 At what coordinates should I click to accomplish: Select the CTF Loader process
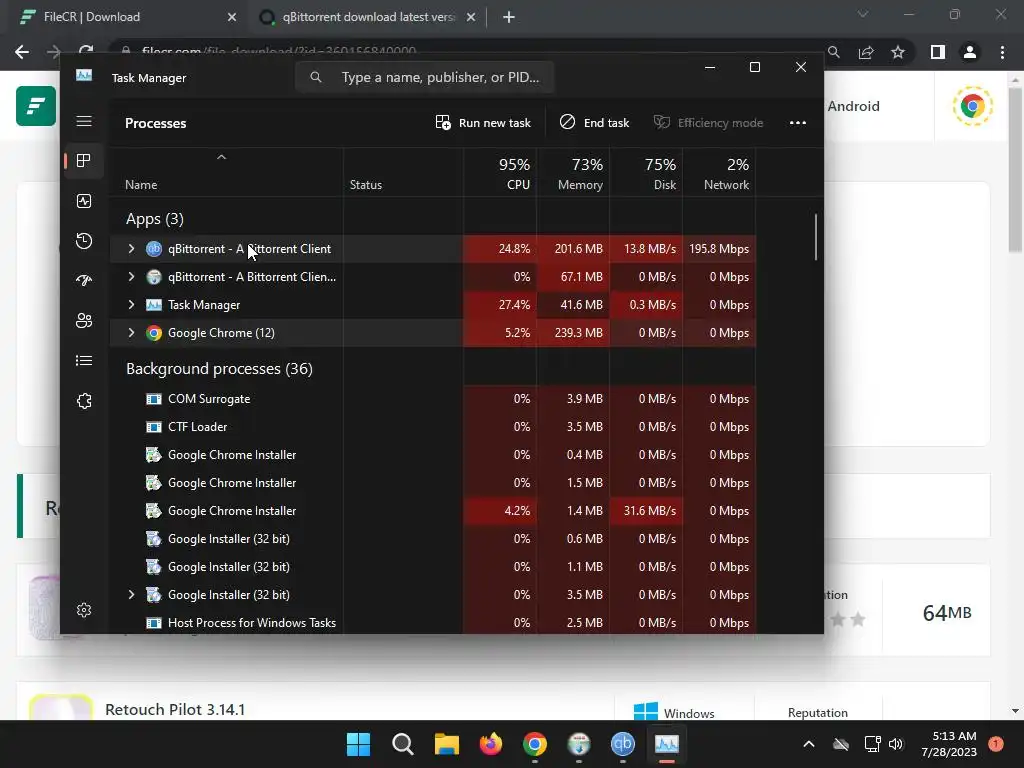pyautogui.click(x=432, y=427)
